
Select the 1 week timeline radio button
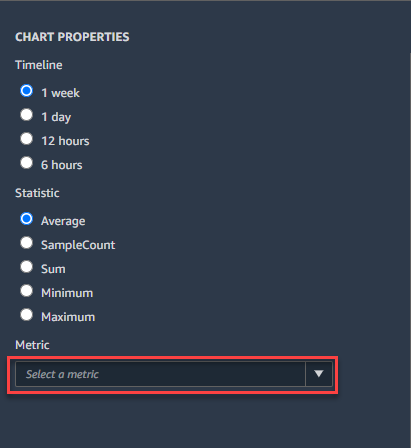26,91
